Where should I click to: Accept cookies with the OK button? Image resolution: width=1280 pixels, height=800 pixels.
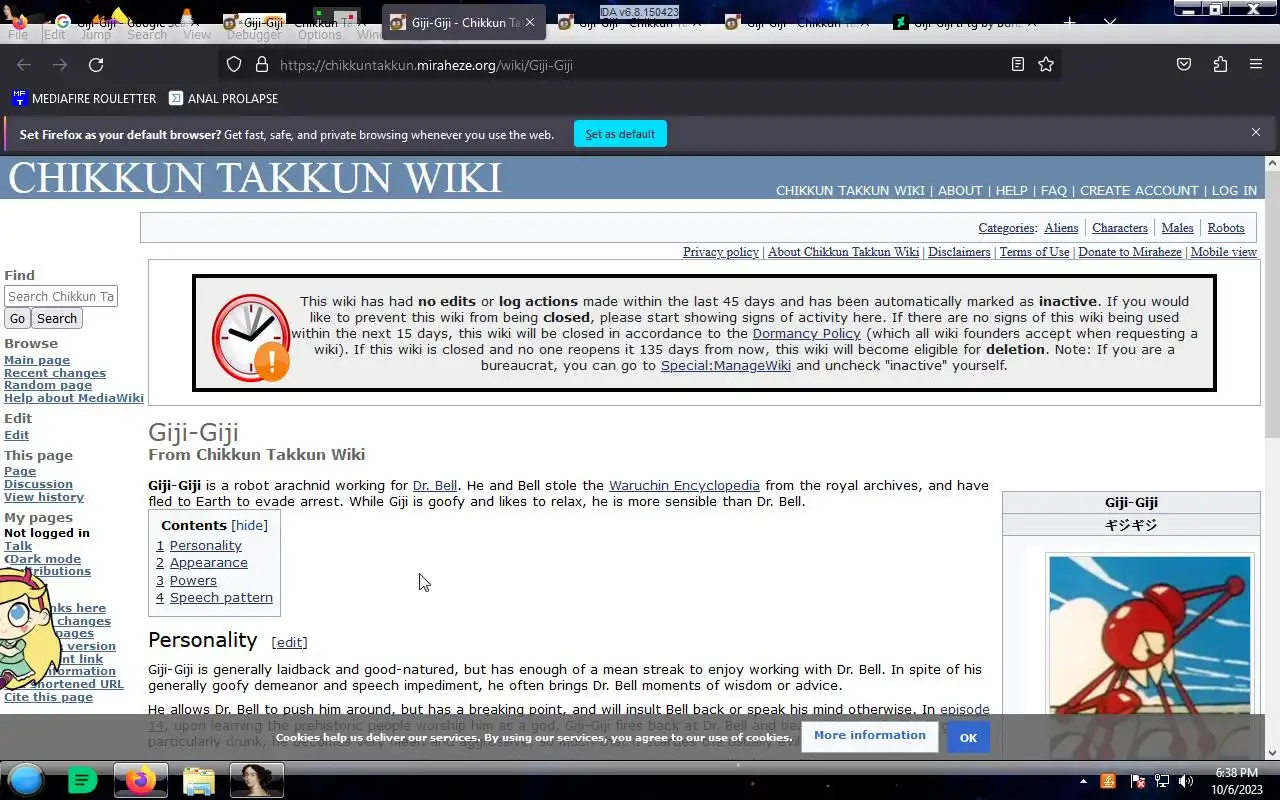pos(968,737)
